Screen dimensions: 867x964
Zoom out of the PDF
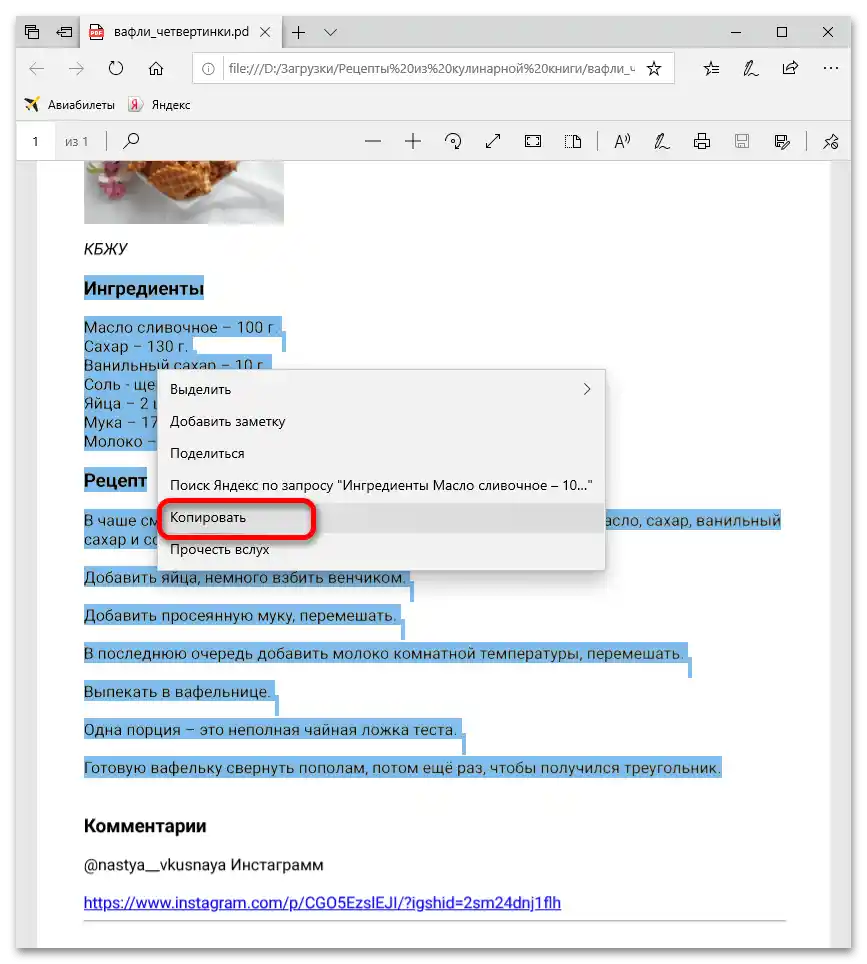click(373, 141)
